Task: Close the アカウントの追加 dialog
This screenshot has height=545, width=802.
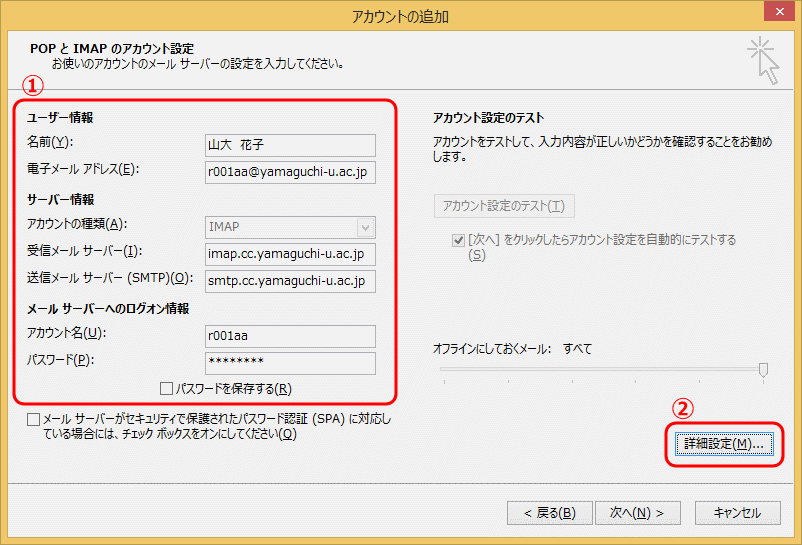Action: click(x=779, y=11)
